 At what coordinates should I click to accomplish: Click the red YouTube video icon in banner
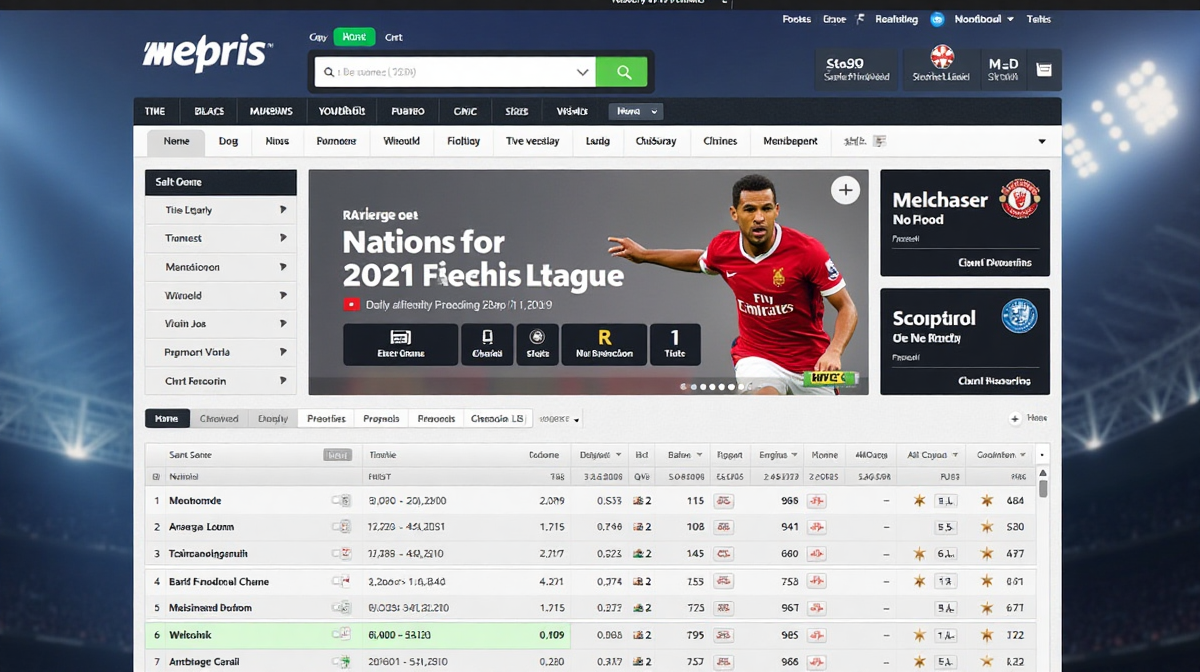351,305
